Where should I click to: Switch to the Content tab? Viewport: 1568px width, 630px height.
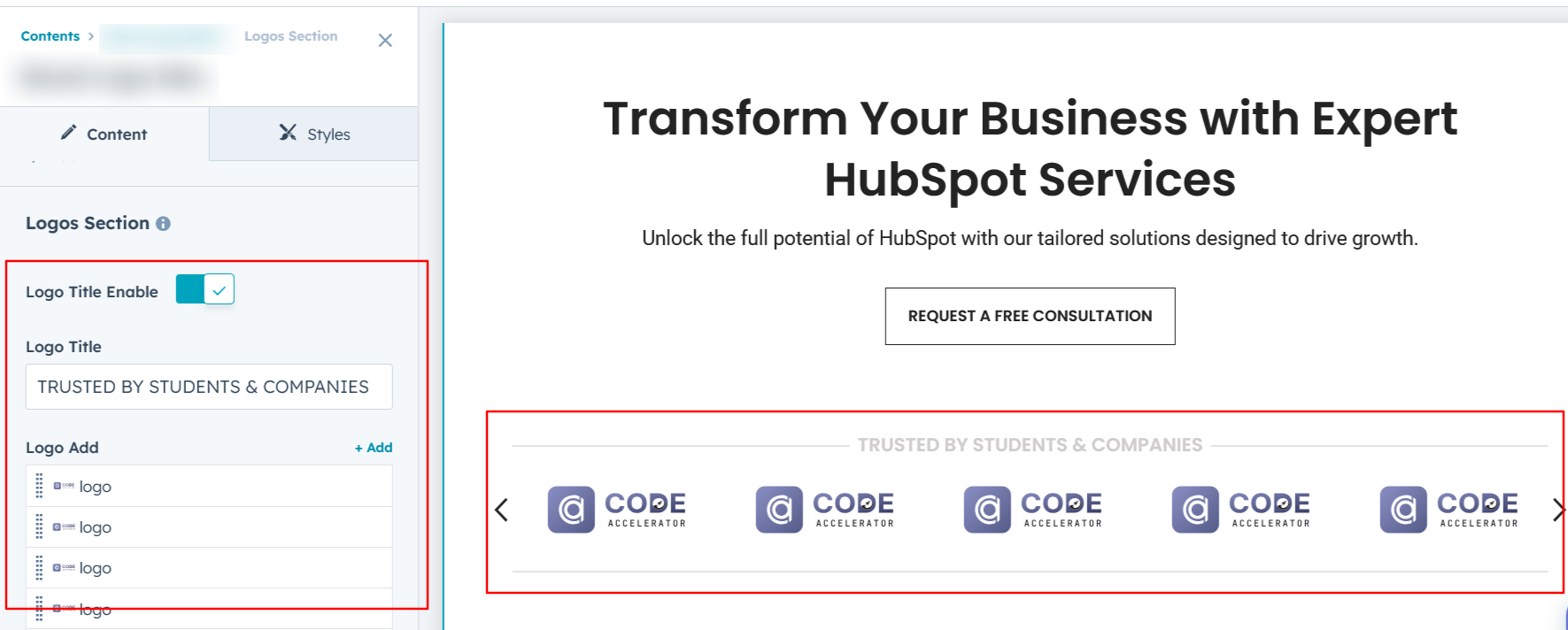point(104,134)
